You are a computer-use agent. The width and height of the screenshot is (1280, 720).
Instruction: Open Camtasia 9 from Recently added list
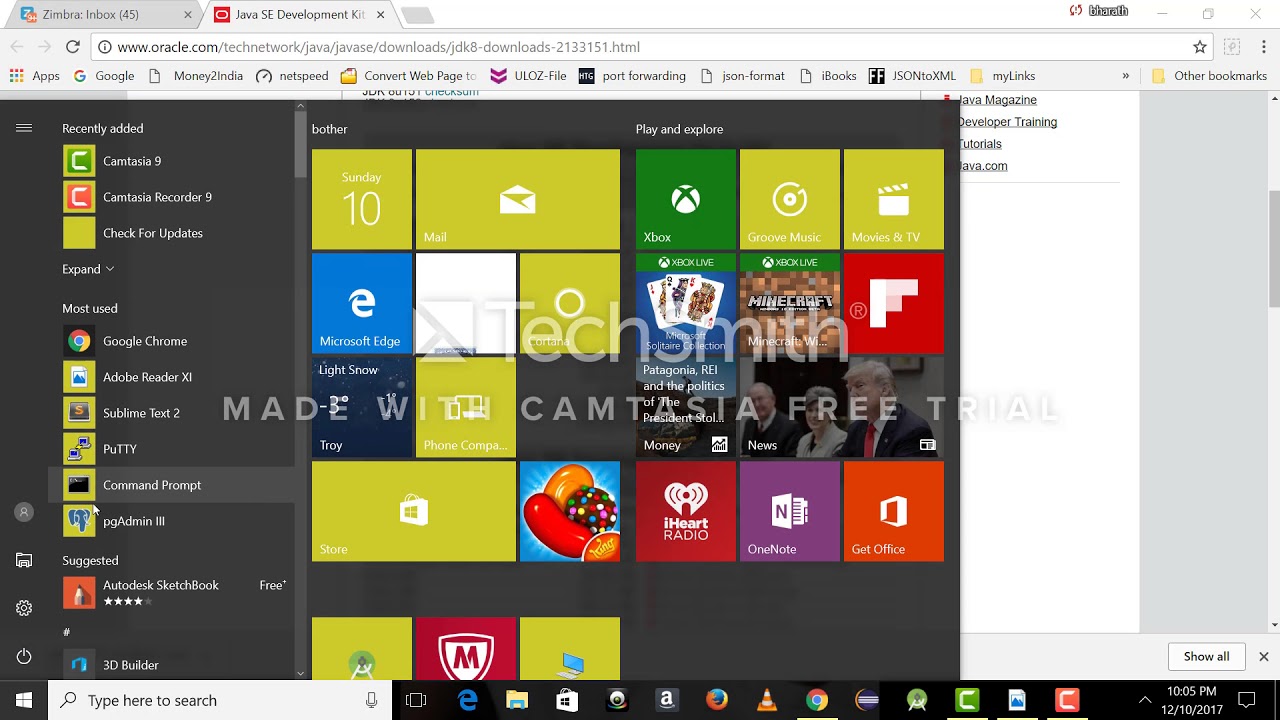click(171, 161)
